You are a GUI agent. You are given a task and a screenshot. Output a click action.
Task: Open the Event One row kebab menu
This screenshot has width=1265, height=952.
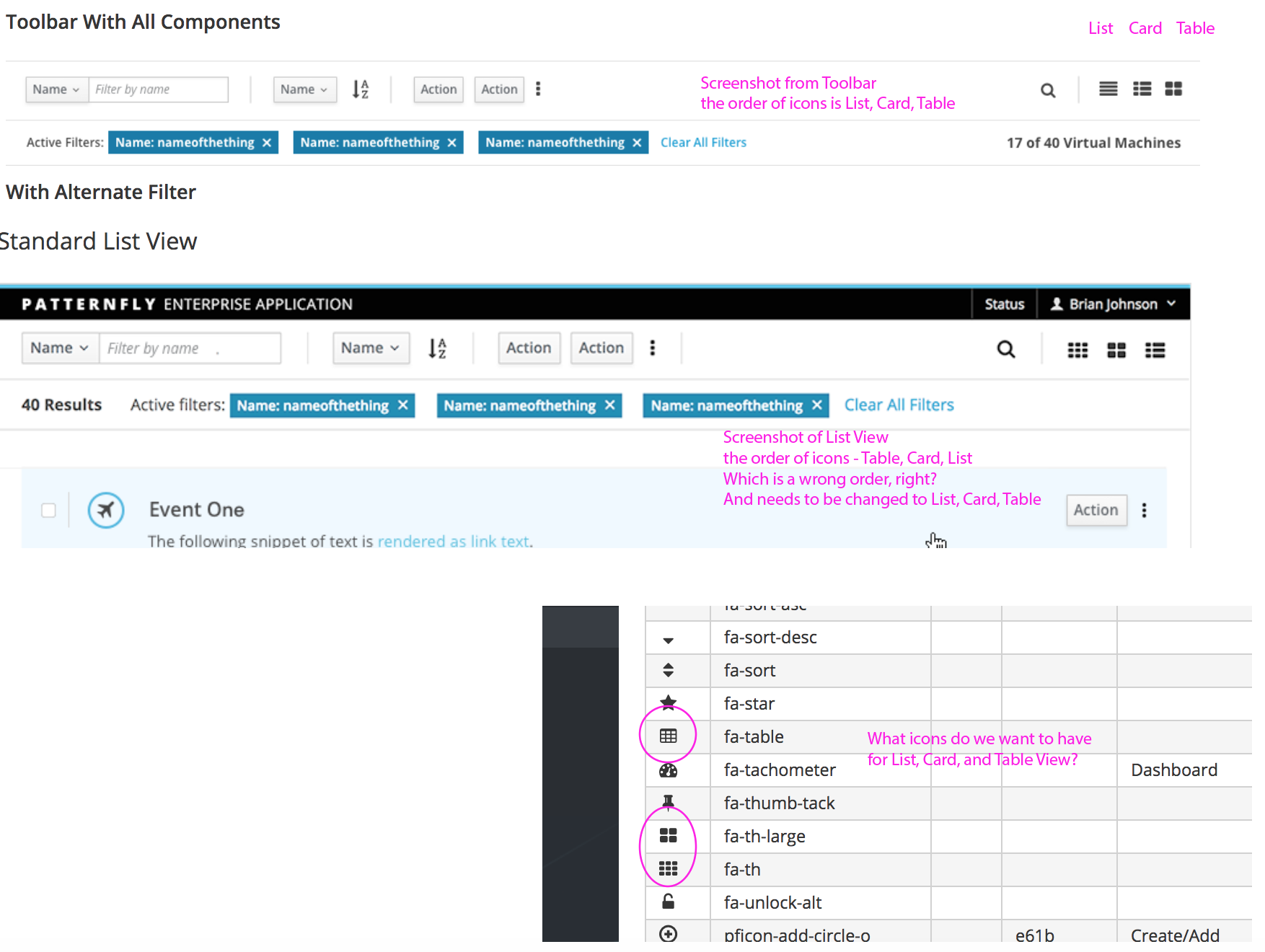tap(1145, 510)
